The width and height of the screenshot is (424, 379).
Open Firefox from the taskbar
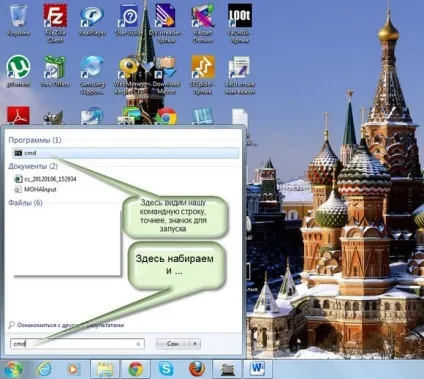pos(197,369)
